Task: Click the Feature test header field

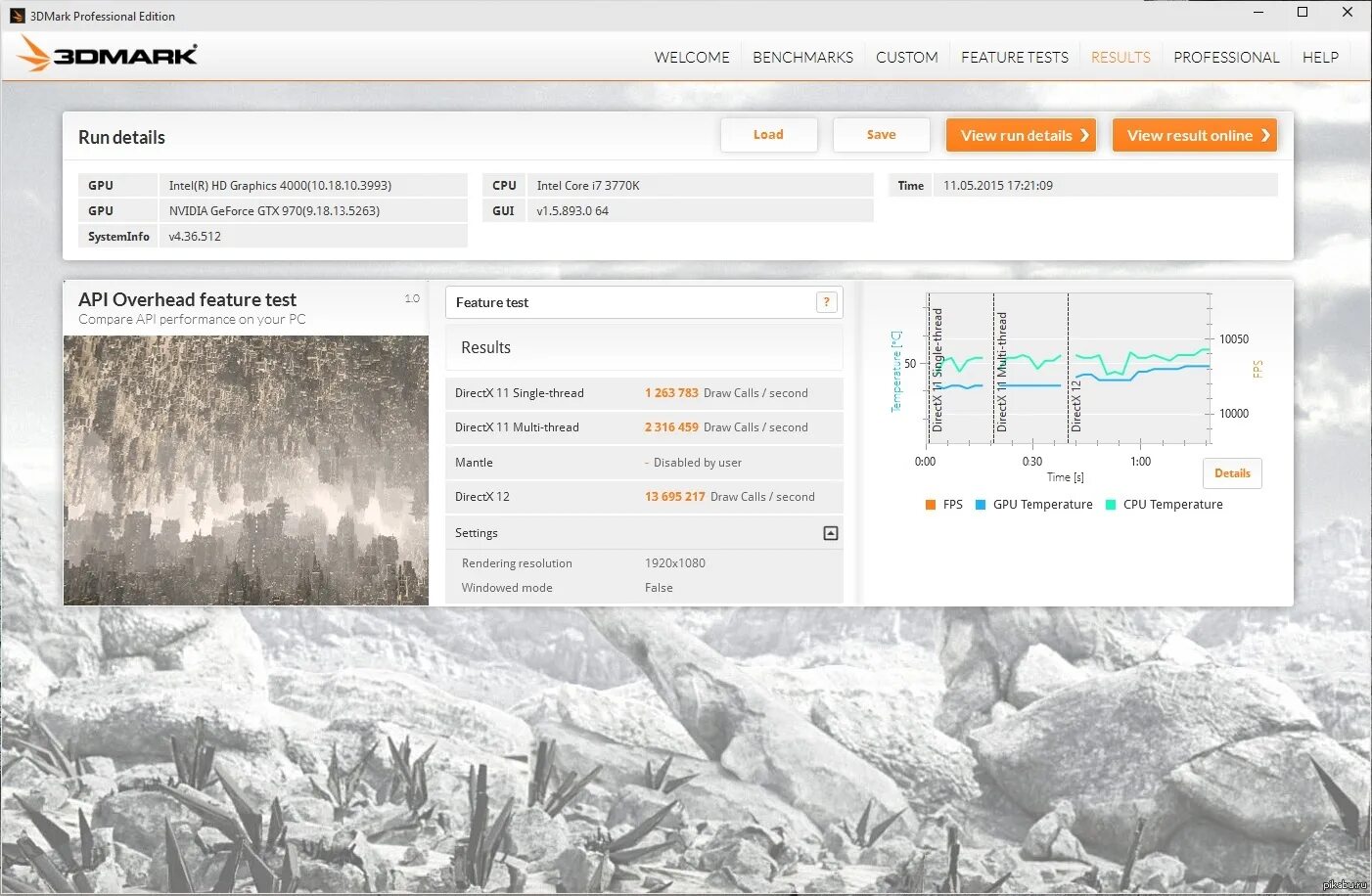Action: (644, 302)
